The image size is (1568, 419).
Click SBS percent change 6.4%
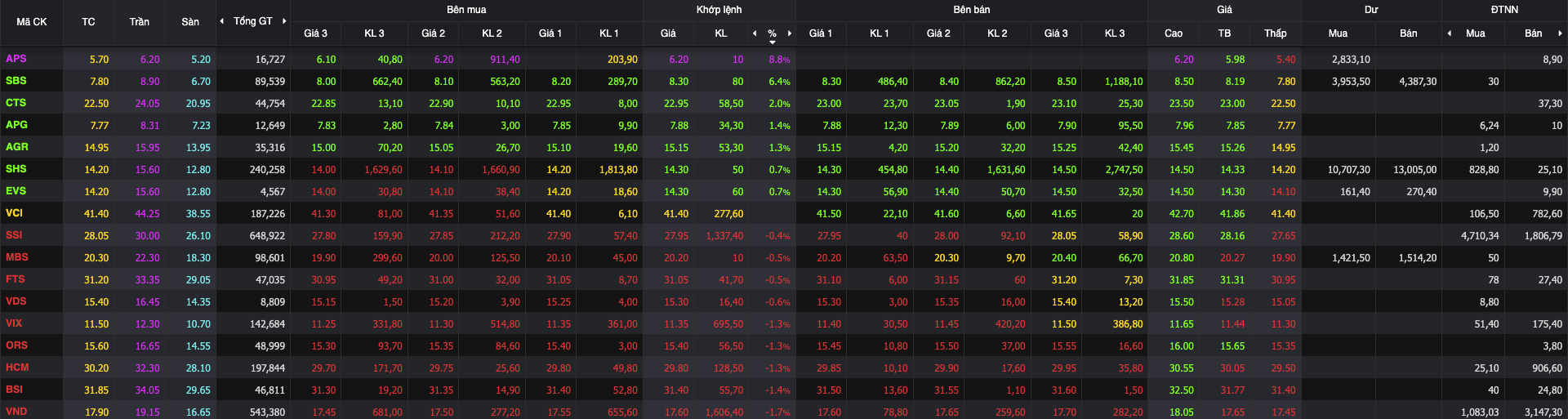[x=779, y=82]
